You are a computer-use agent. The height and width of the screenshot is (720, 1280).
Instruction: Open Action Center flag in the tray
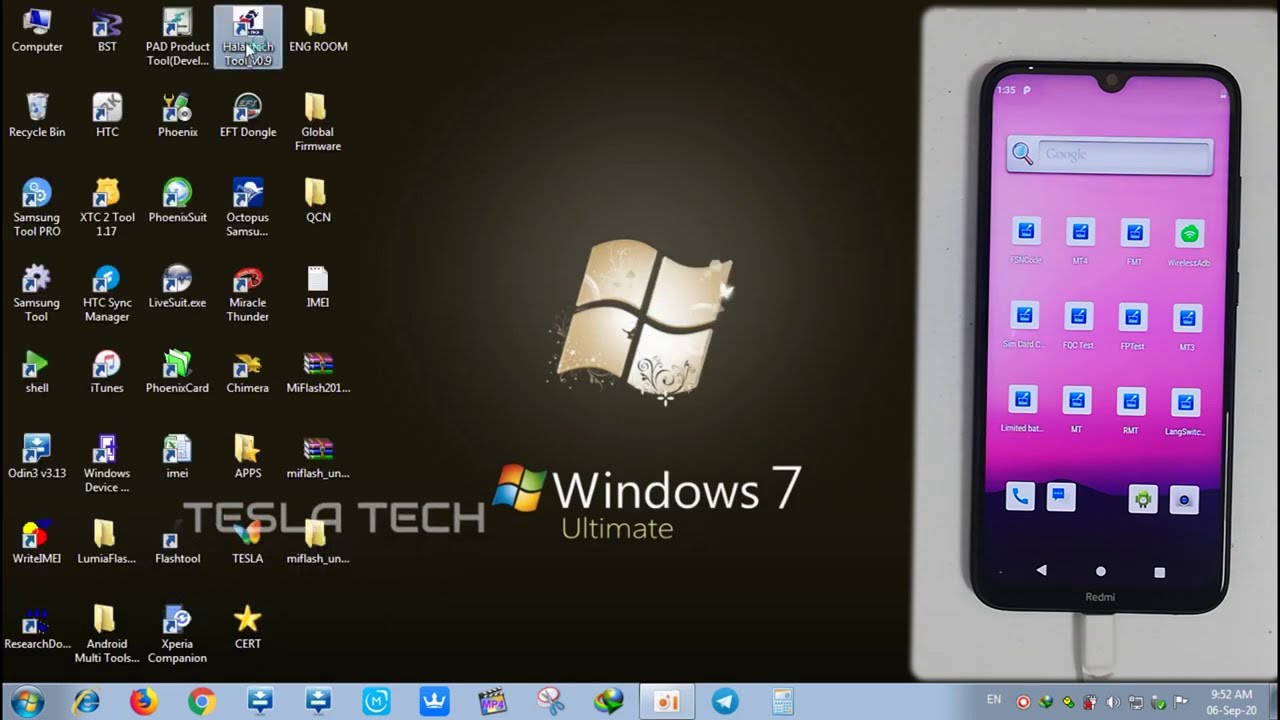click(1180, 702)
